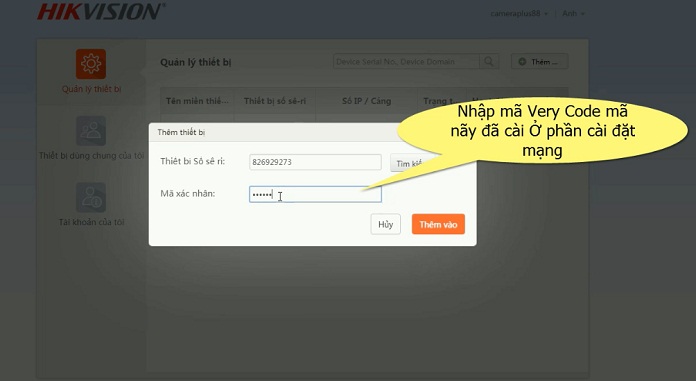Click the Hủy cancel button

pos(385,224)
